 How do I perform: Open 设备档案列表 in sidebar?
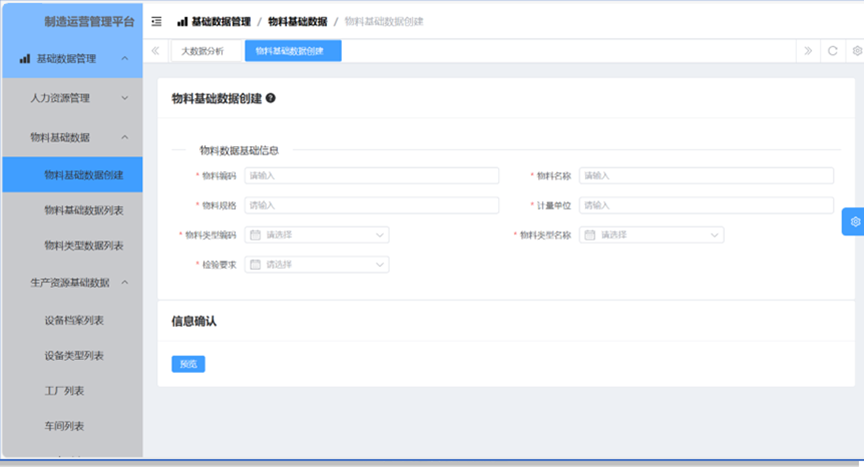[74, 320]
